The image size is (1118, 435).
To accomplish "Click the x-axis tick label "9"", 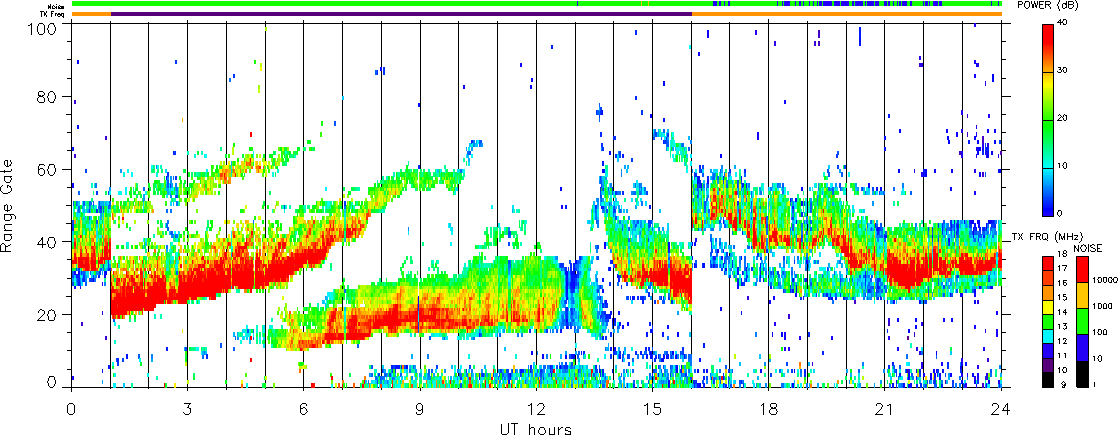I will pyautogui.click(x=420, y=409).
